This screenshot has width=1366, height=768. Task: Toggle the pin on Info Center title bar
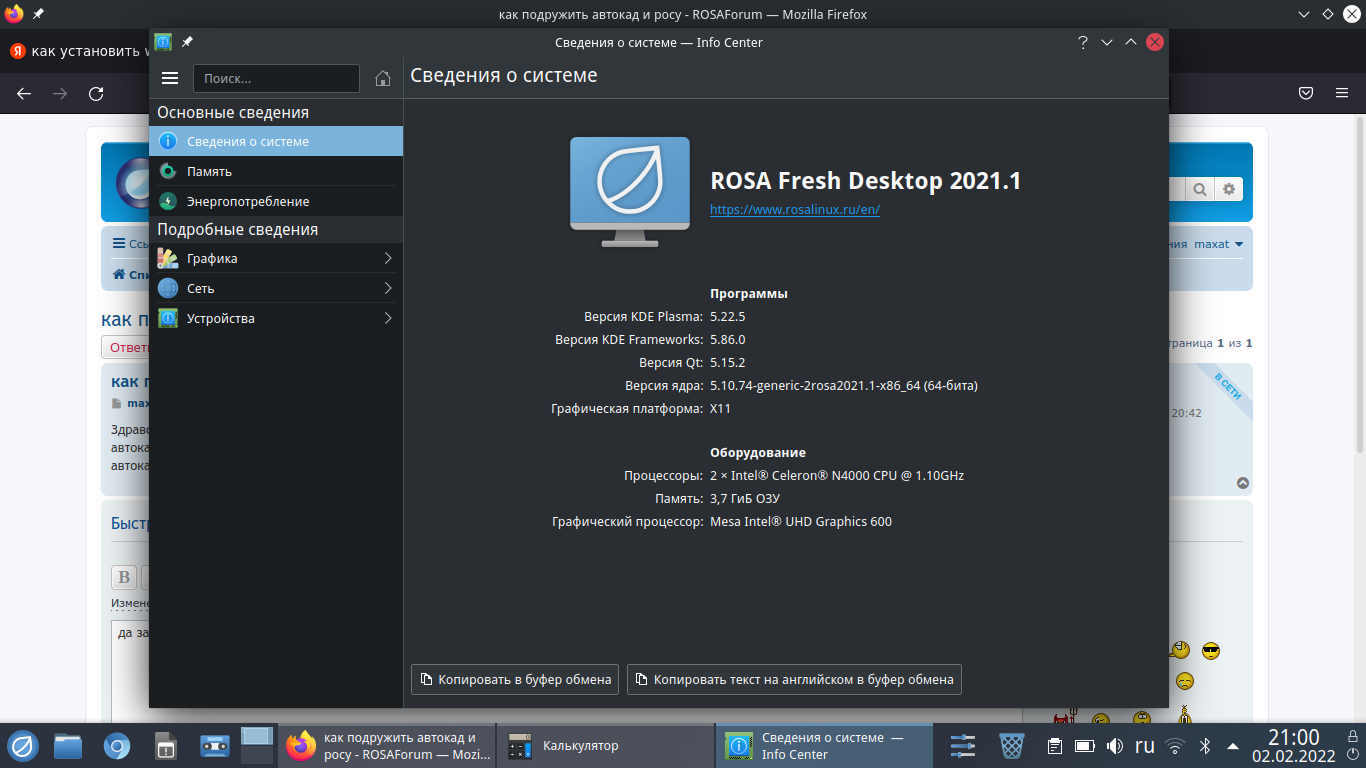click(187, 42)
